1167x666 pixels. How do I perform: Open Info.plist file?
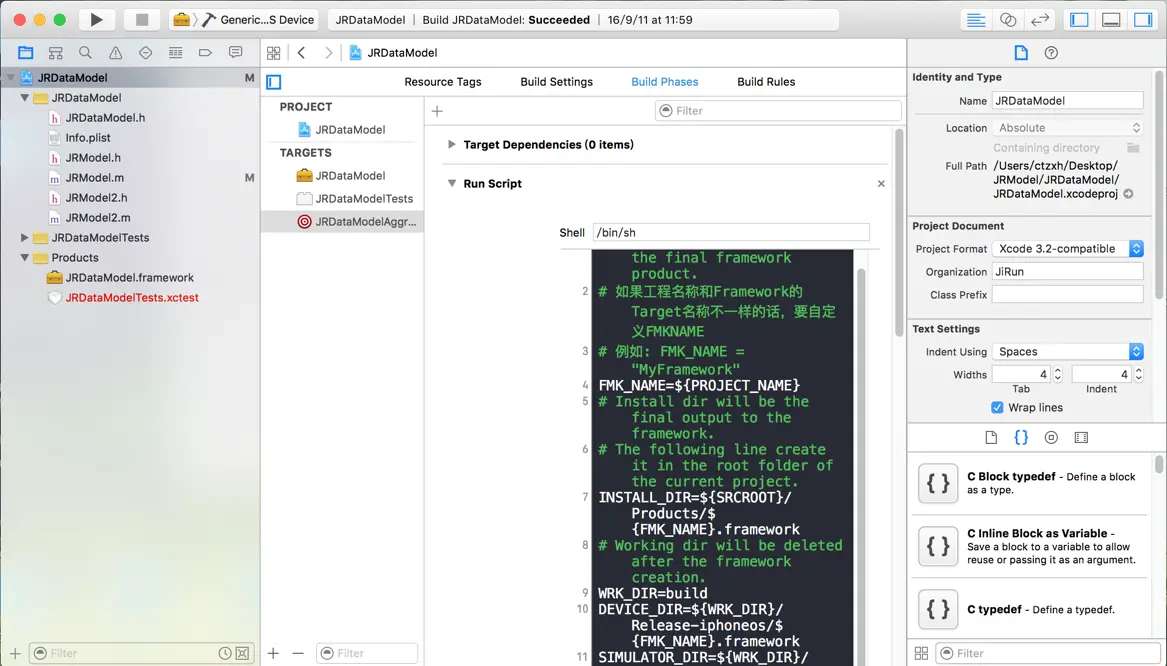pyautogui.click(x=88, y=138)
